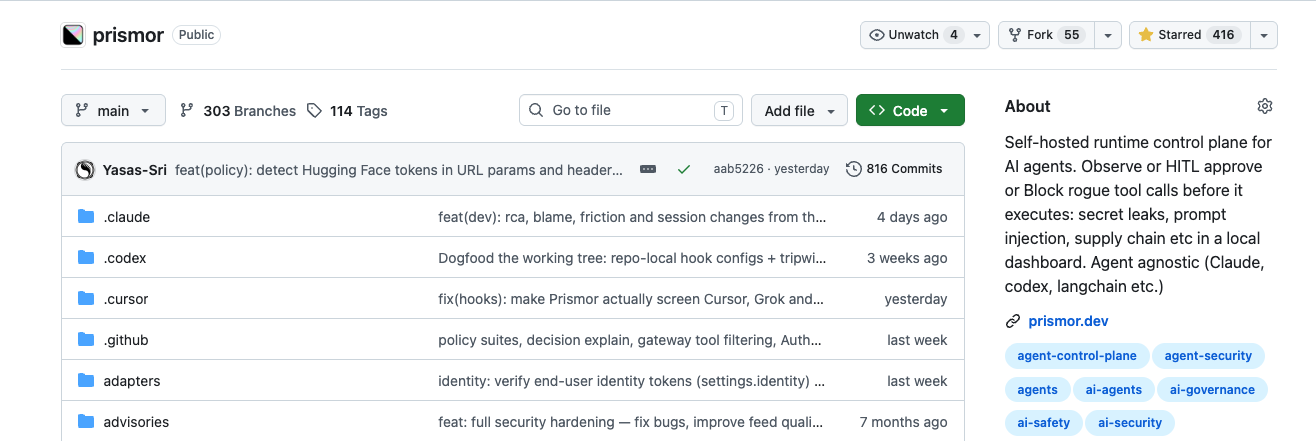Open the star lists dropdown arrow
The image size is (1316, 441).
(x=1264, y=35)
